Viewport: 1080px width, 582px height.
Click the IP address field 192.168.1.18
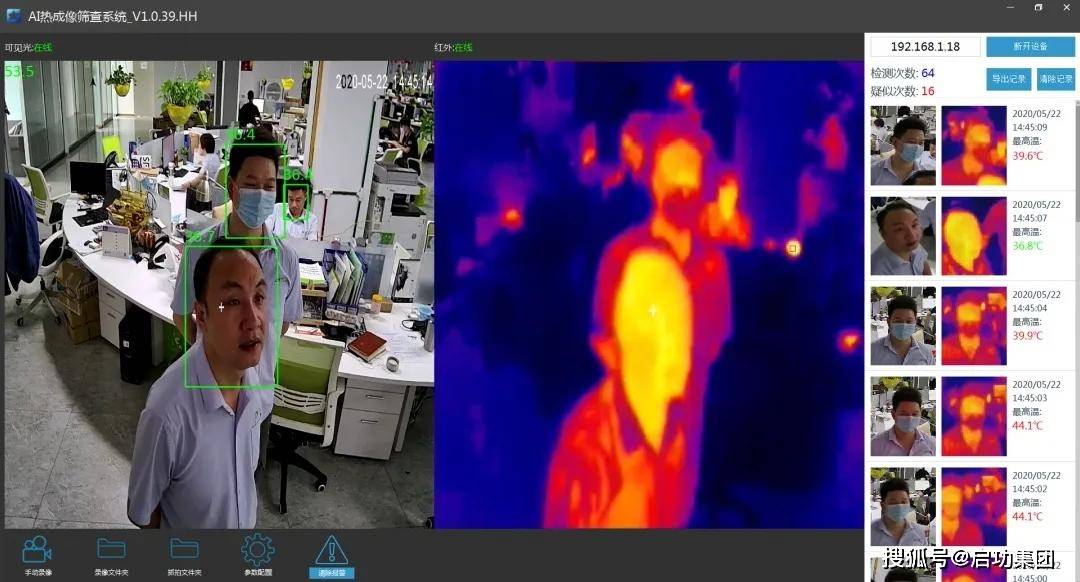pyautogui.click(x=924, y=47)
